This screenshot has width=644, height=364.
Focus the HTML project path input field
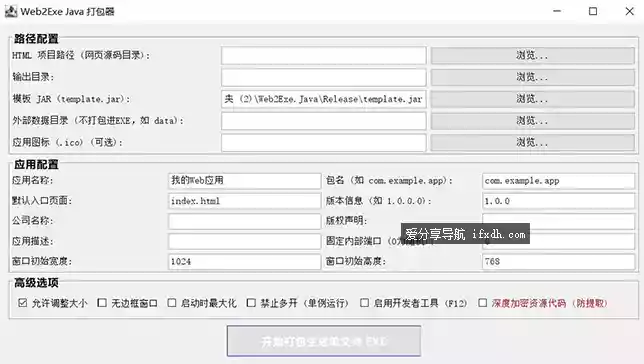coord(324,55)
